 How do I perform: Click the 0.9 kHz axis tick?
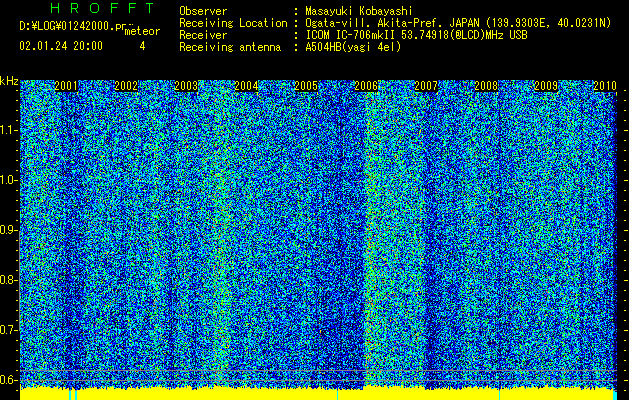pyautogui.click(x=9, y=230)
